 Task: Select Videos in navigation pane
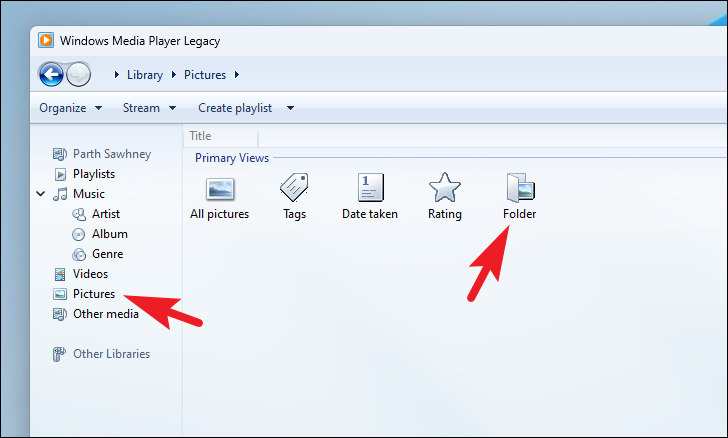[x=91, y=274]
